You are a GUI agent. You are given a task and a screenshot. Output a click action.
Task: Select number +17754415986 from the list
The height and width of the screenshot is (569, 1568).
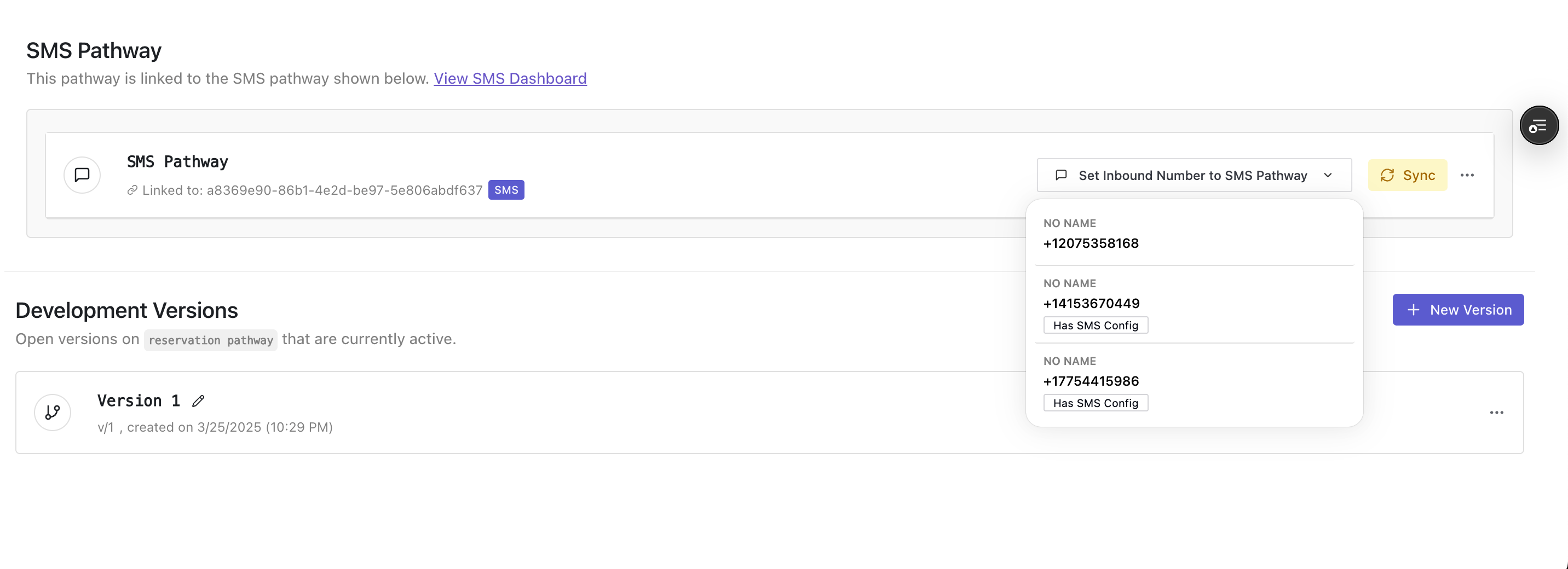(1194, 382)
